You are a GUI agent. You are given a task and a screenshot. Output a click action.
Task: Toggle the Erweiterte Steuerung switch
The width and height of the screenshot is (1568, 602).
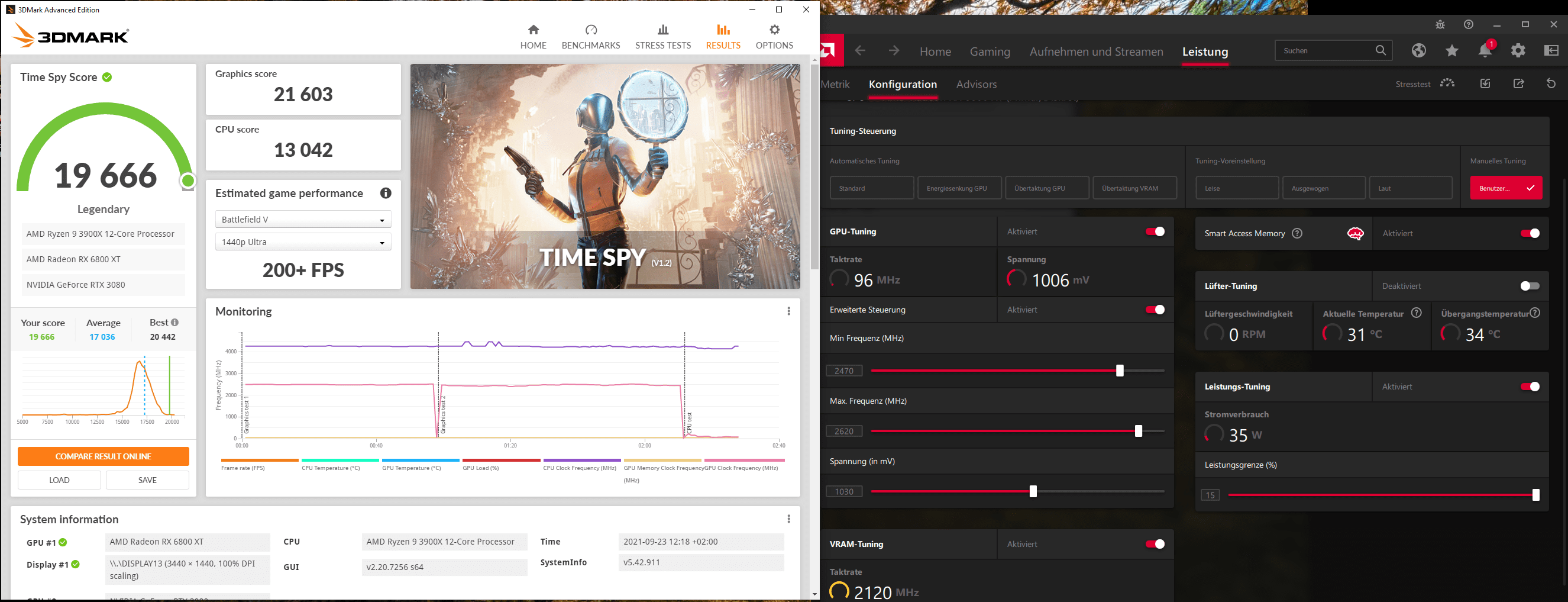click(x=1155, y=310)
